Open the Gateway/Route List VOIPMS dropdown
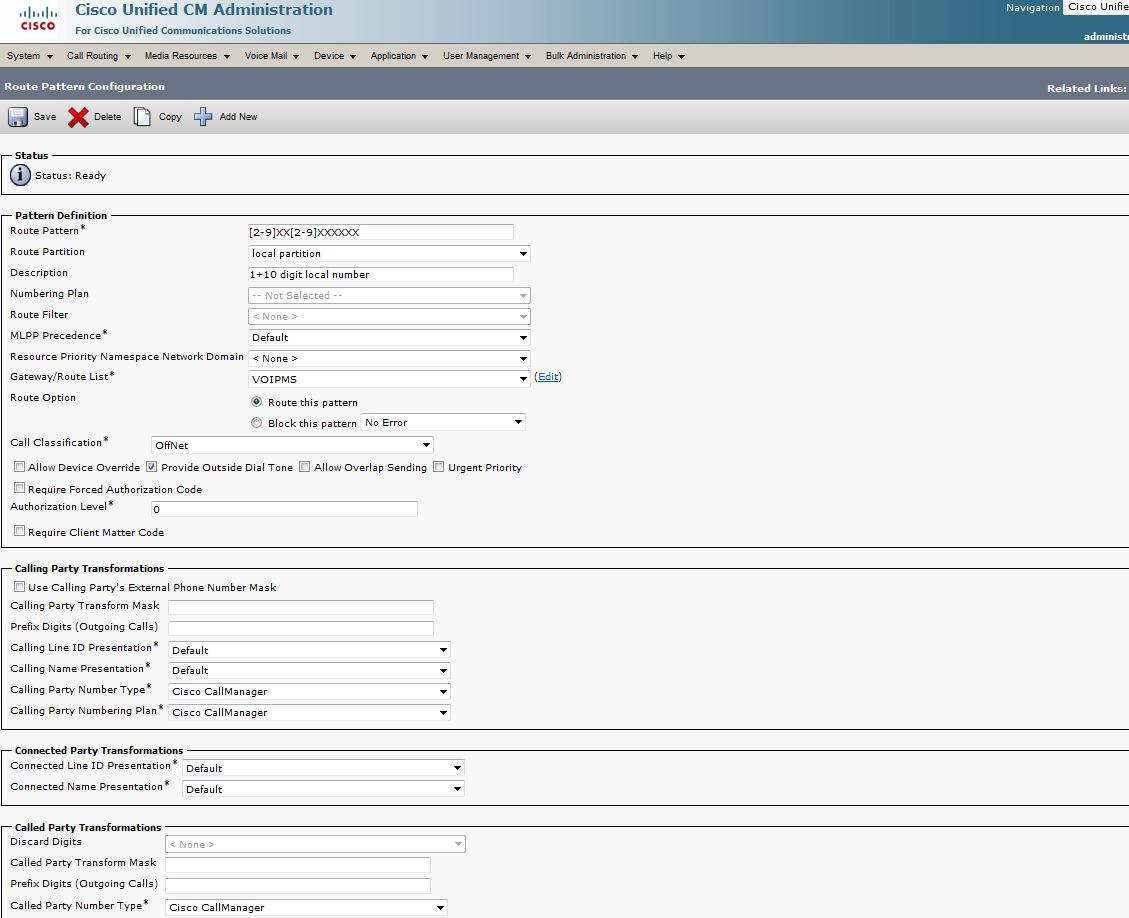 389,379
